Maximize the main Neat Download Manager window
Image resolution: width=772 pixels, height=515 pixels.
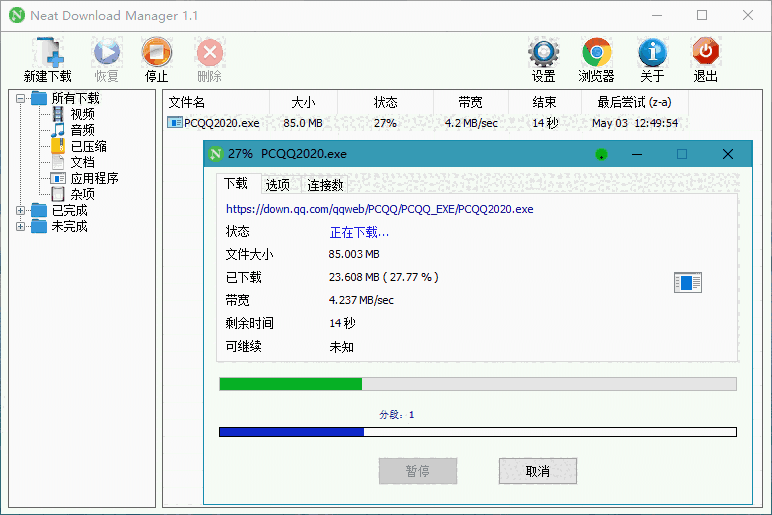pos(702,15)
